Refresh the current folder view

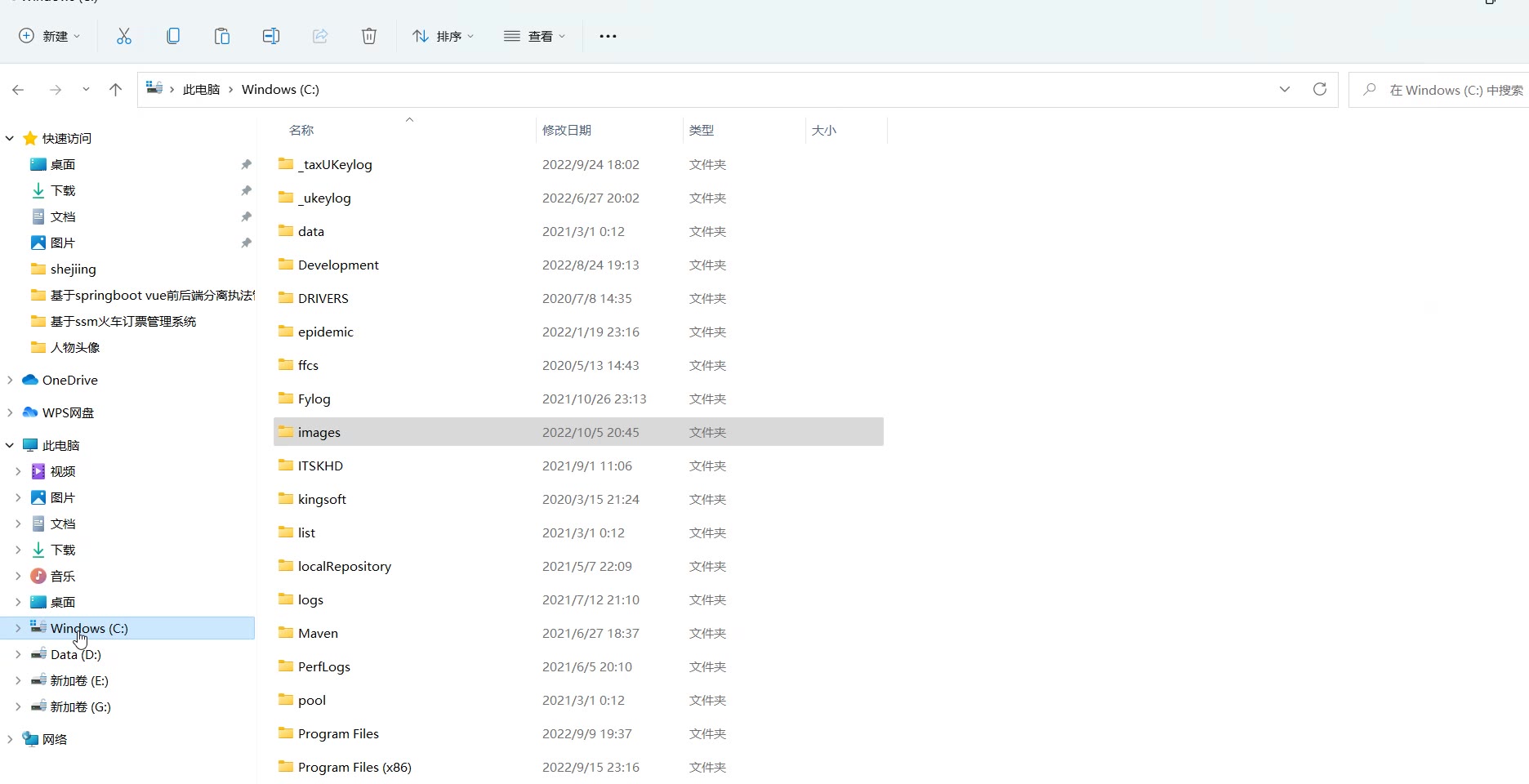tap(1319, 89)
